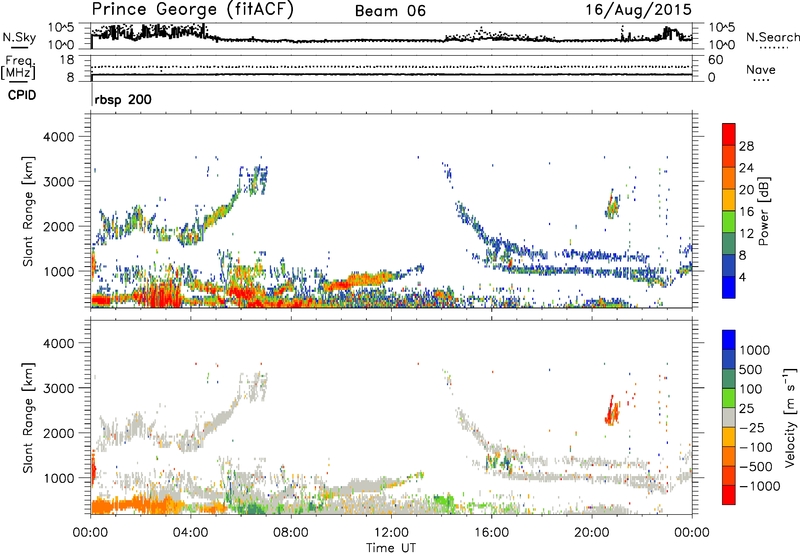800x554 pixels.
Task: Click the power panel 'Slant Range [km]' label
Action: tap(28, 211)
